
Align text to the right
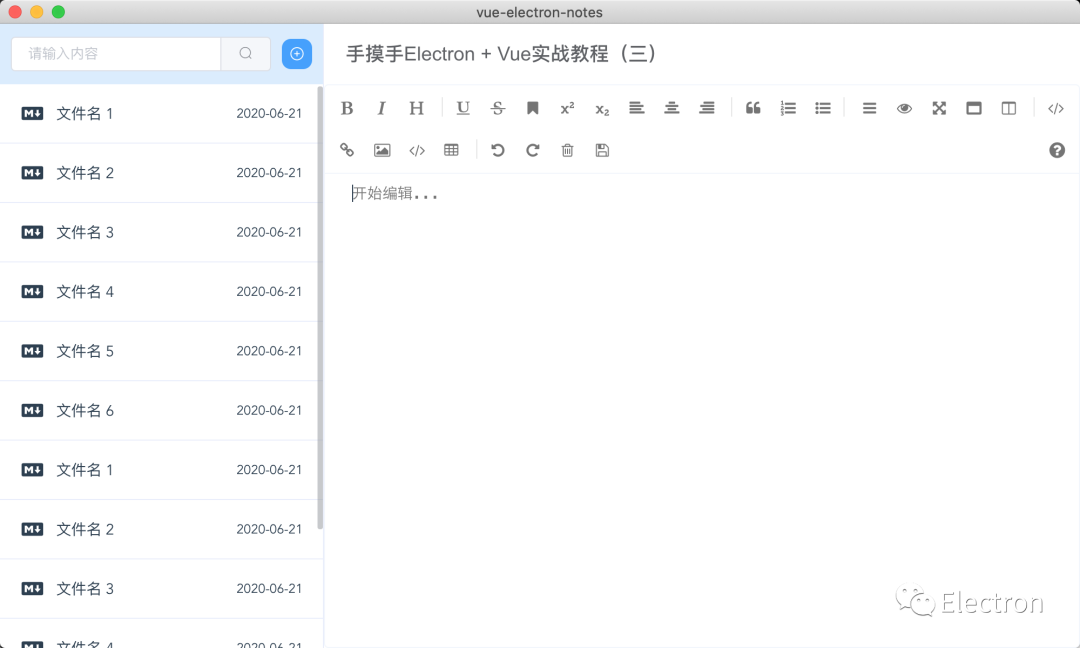pos(707,108)
